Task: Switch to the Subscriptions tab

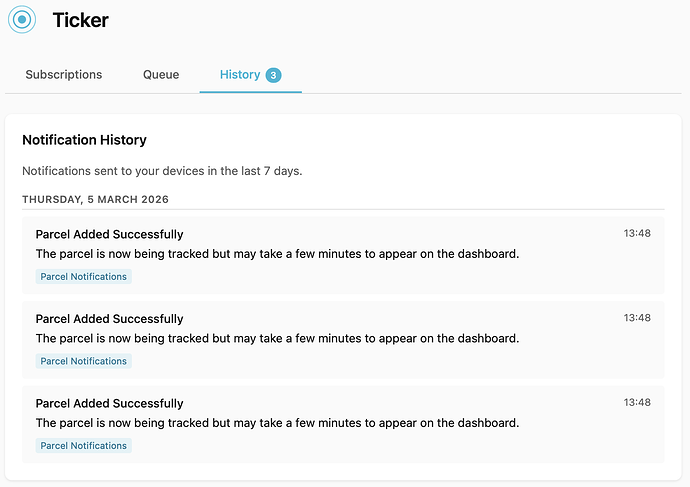Action: pos(64,75)
